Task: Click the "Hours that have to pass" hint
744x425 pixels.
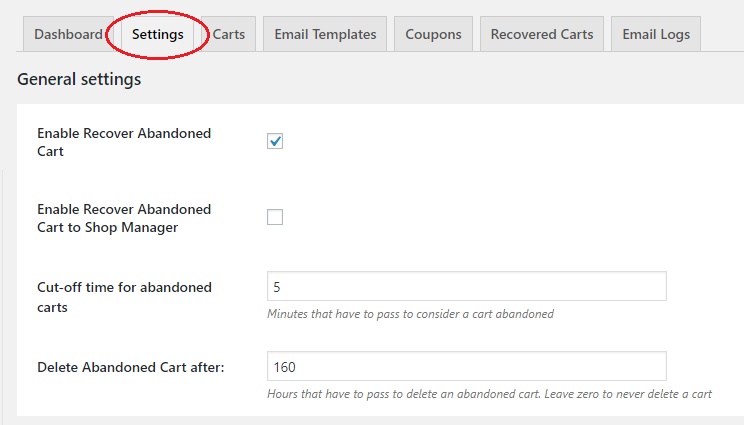Action: (x=489, y=394)
